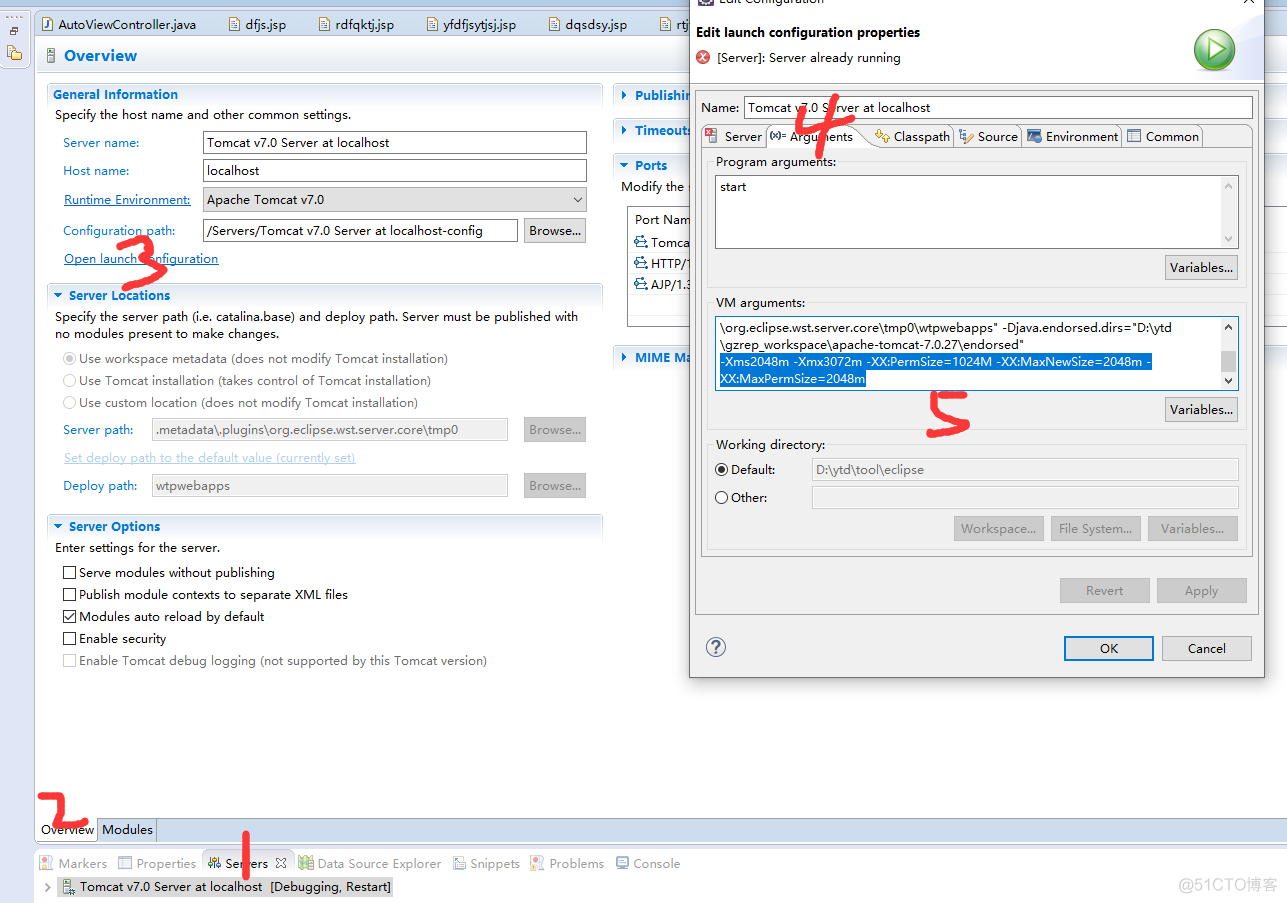
Task: Close the Servers view with its X
Action: [x=281, y=863]
